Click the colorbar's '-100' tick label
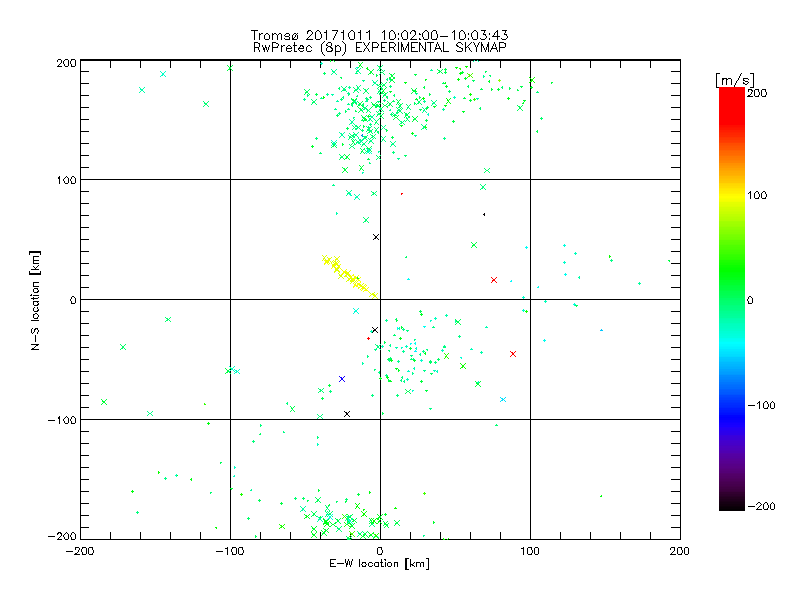This screenshot has height=600, width=800. pos(761,405)
